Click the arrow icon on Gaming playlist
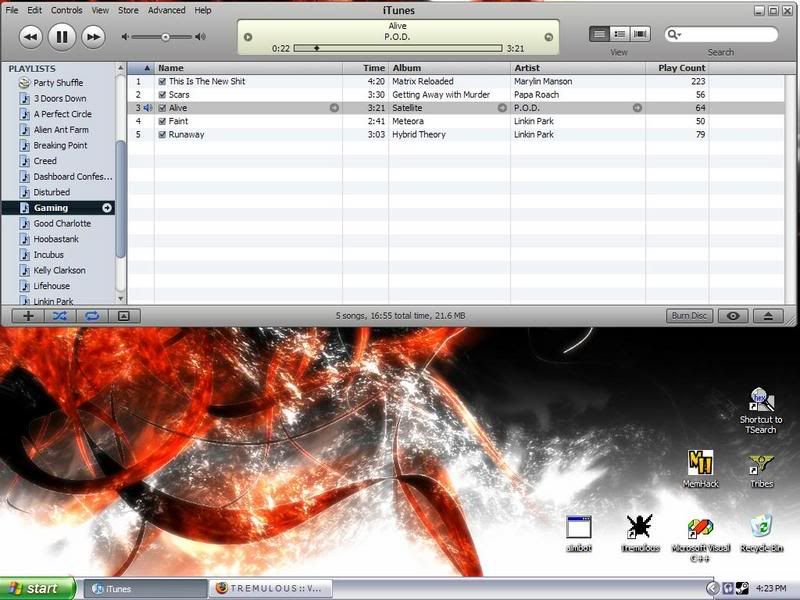The image size is (800, 600). coord(107,208)
